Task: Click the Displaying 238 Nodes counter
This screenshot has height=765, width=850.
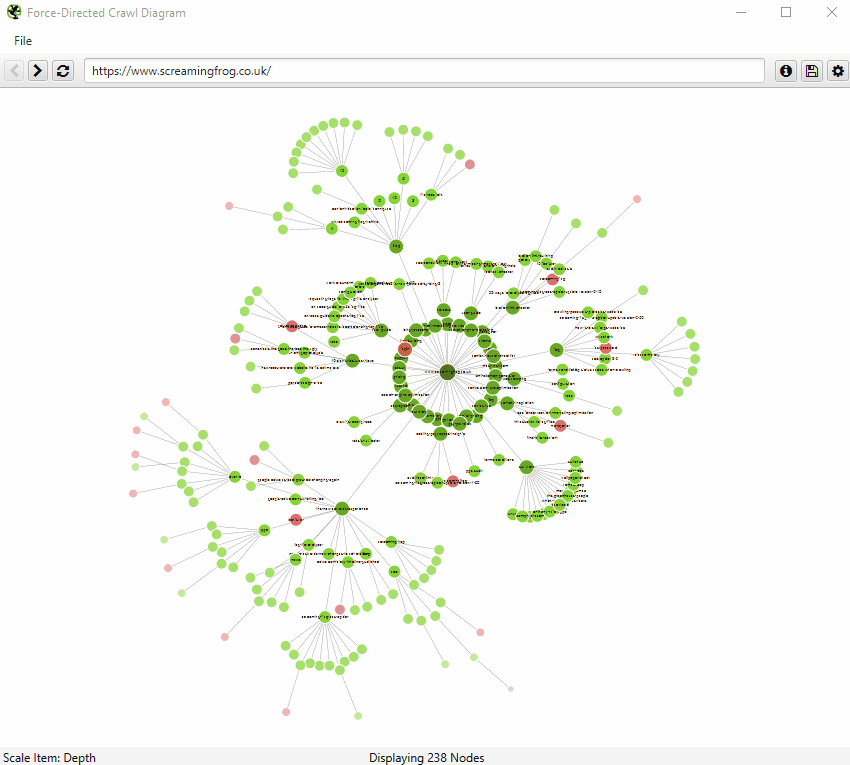Action: coord(427,758)
